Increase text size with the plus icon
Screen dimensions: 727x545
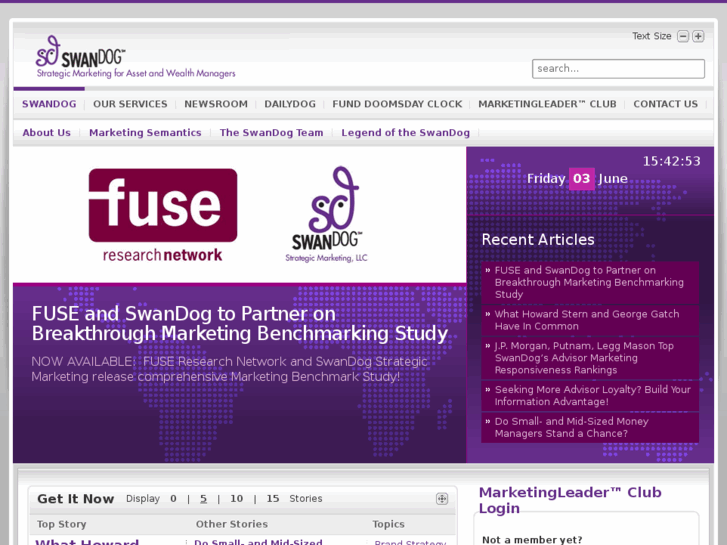698,37
